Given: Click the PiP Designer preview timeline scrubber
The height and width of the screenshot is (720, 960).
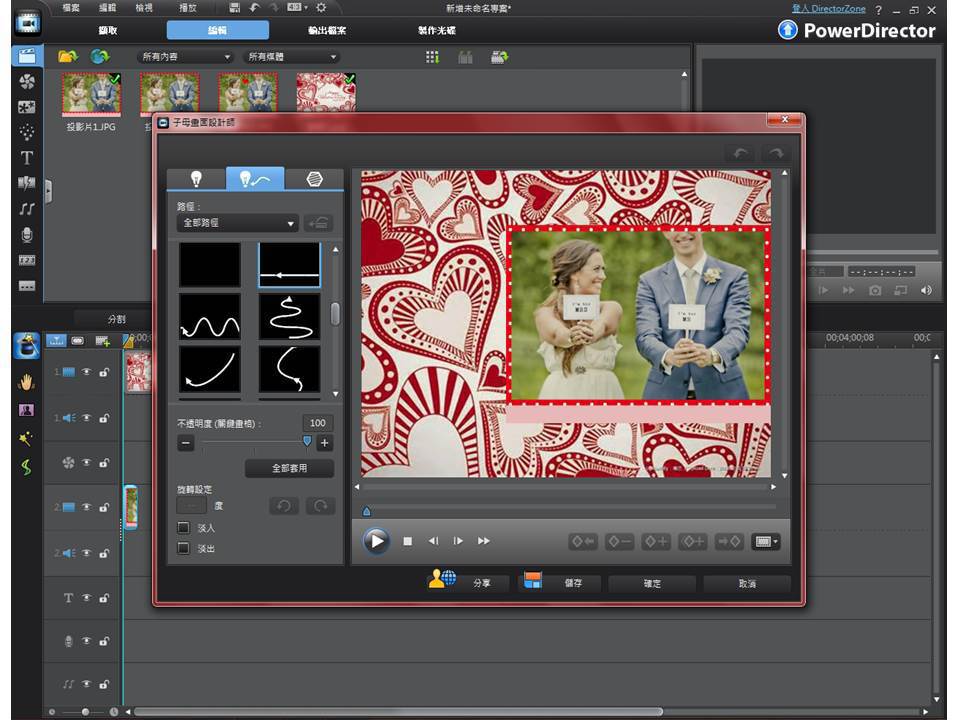Looking at the screenshot, I should tap(366, 511).
